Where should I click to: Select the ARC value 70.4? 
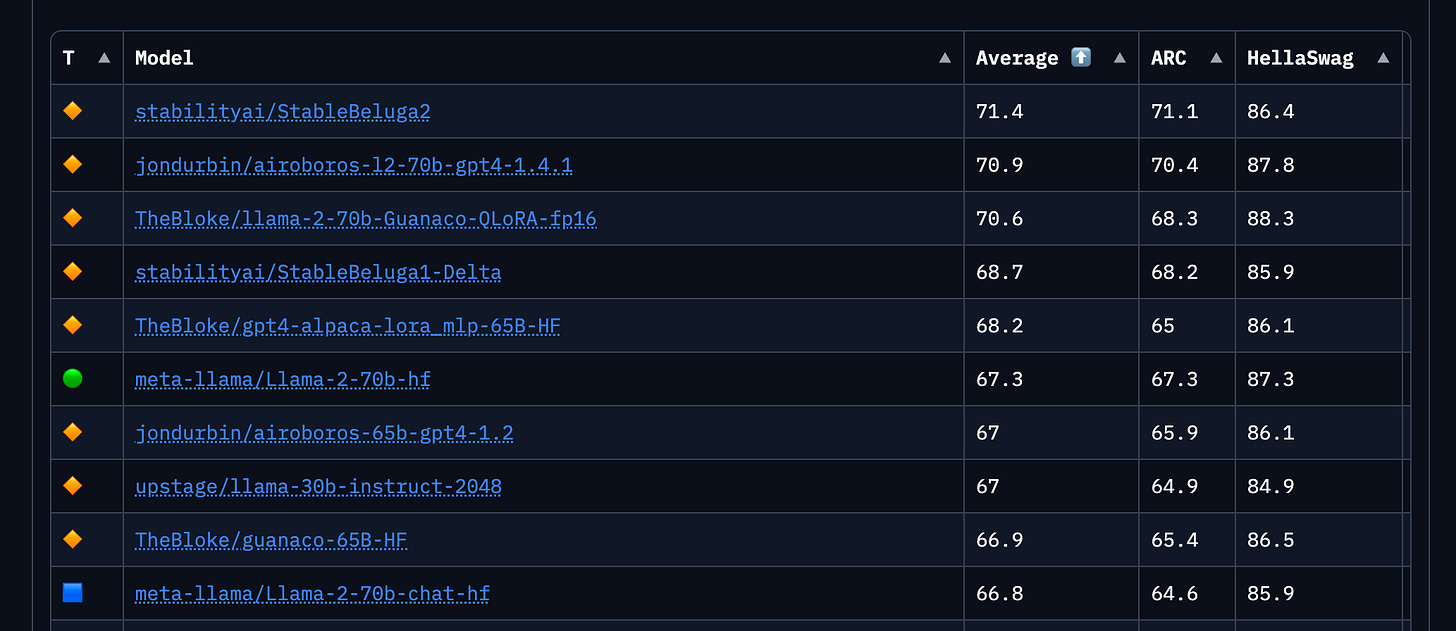pyautogui.click(x=1175, y=165)
